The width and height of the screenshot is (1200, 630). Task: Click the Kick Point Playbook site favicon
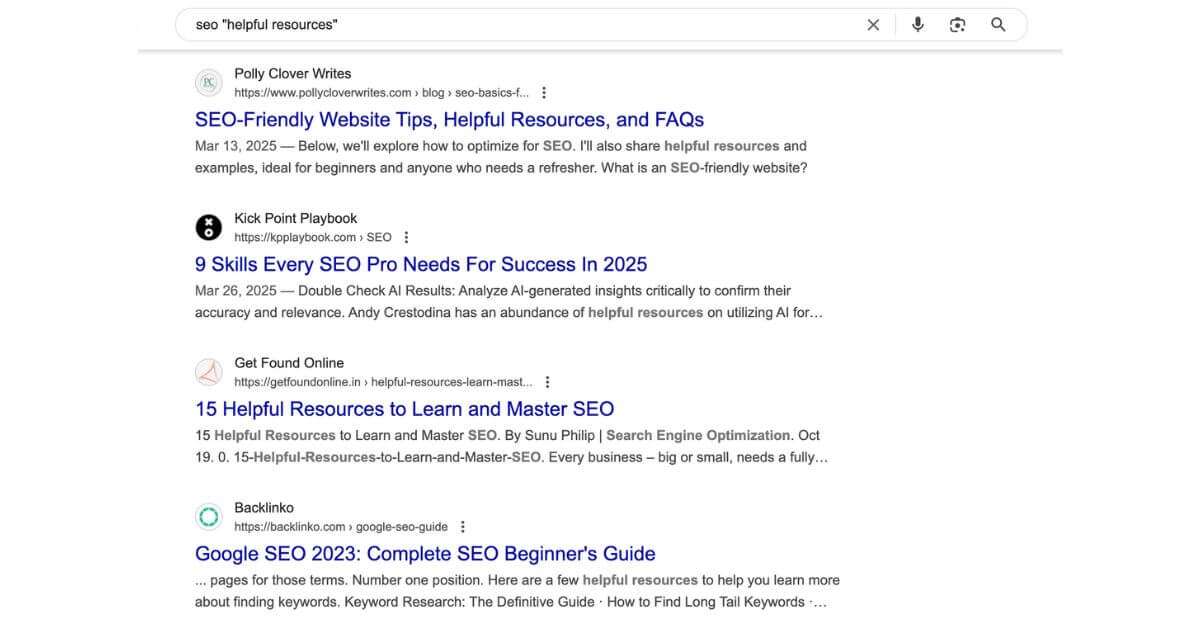pos(208,228)
